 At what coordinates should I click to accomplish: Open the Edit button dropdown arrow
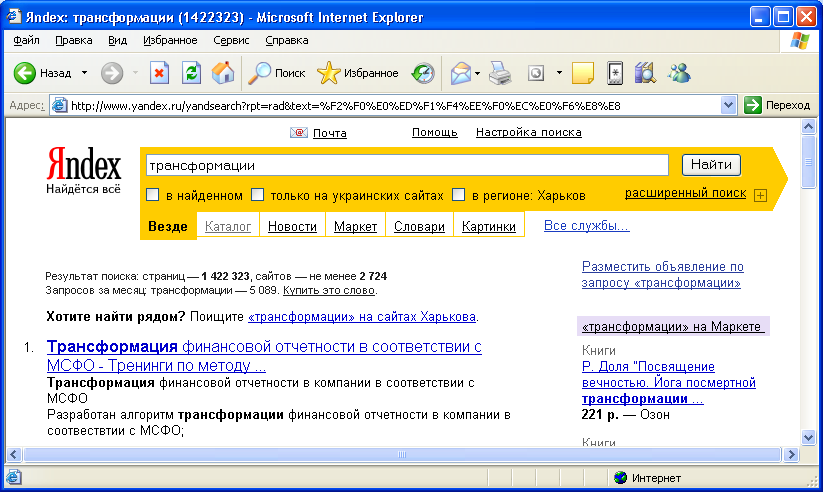[559, 73]
